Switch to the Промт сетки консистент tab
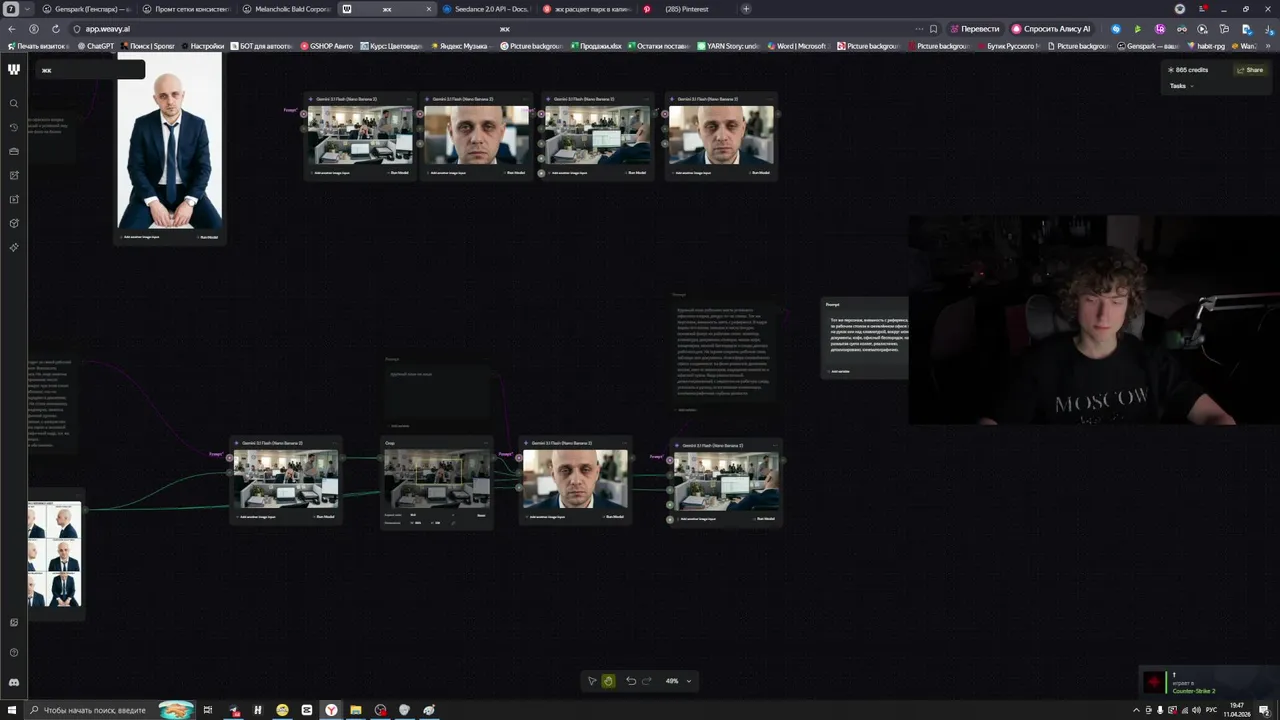This screenshot has width=1280, height=720. (x=187, y=9)
